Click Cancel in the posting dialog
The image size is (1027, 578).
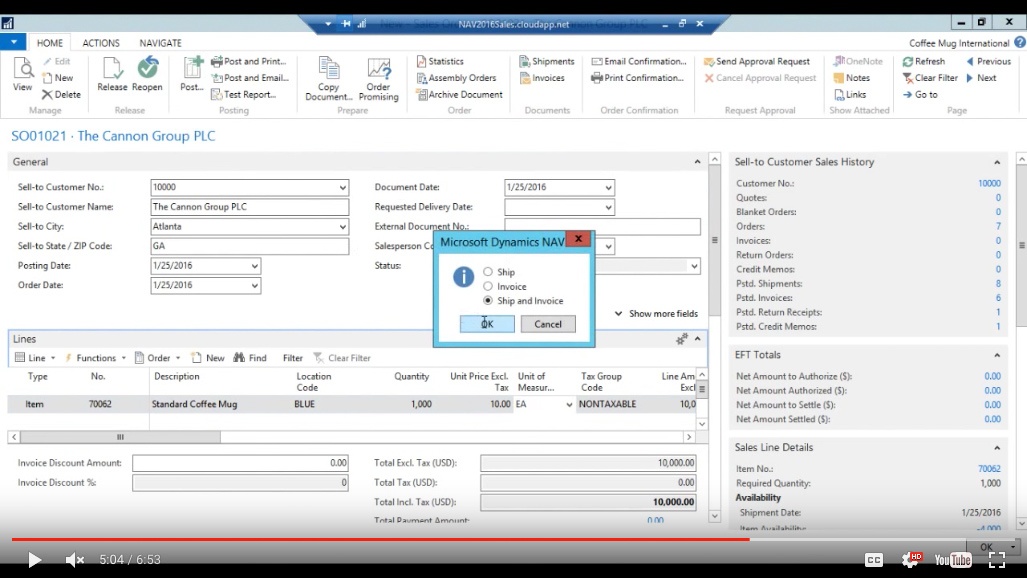(548, 324)
